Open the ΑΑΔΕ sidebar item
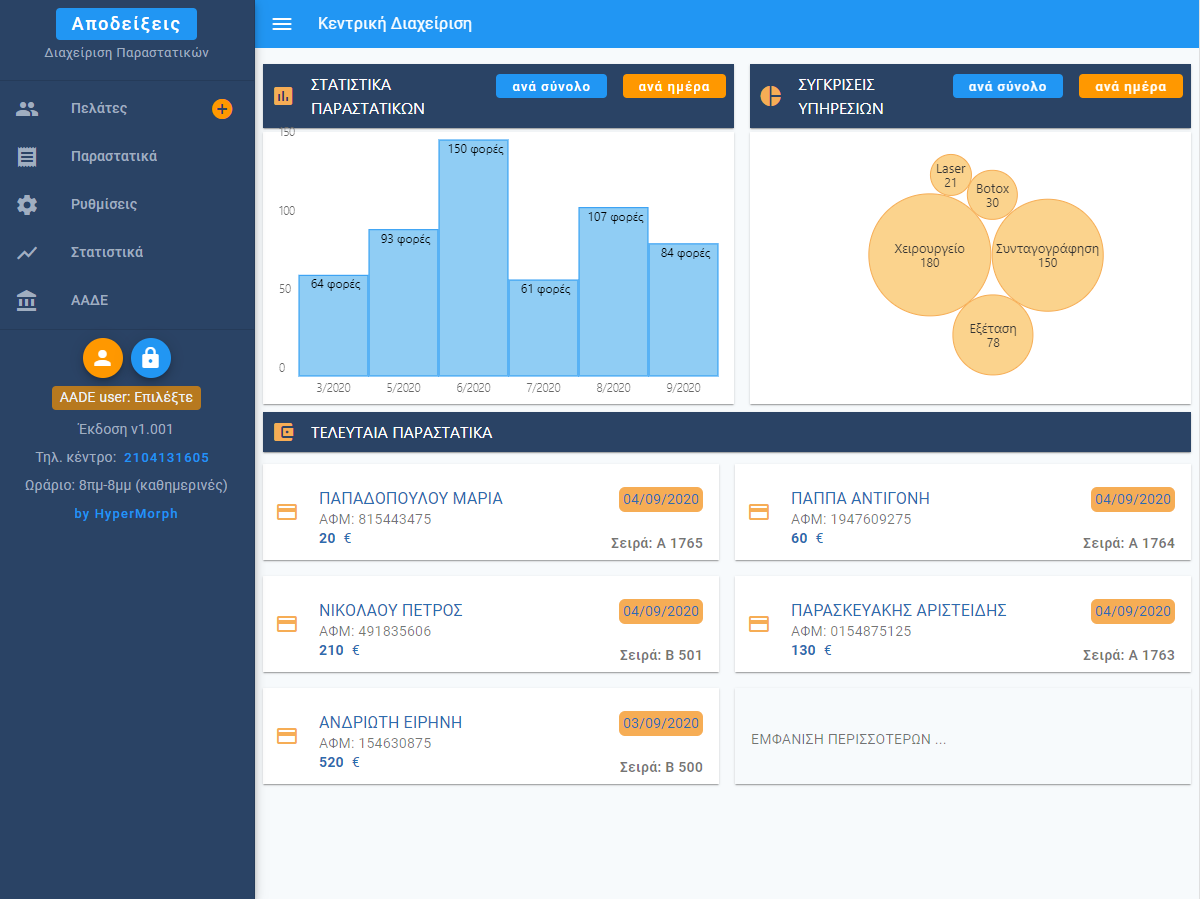Screen dimensions: 1200x899 [x=89, y=300]
